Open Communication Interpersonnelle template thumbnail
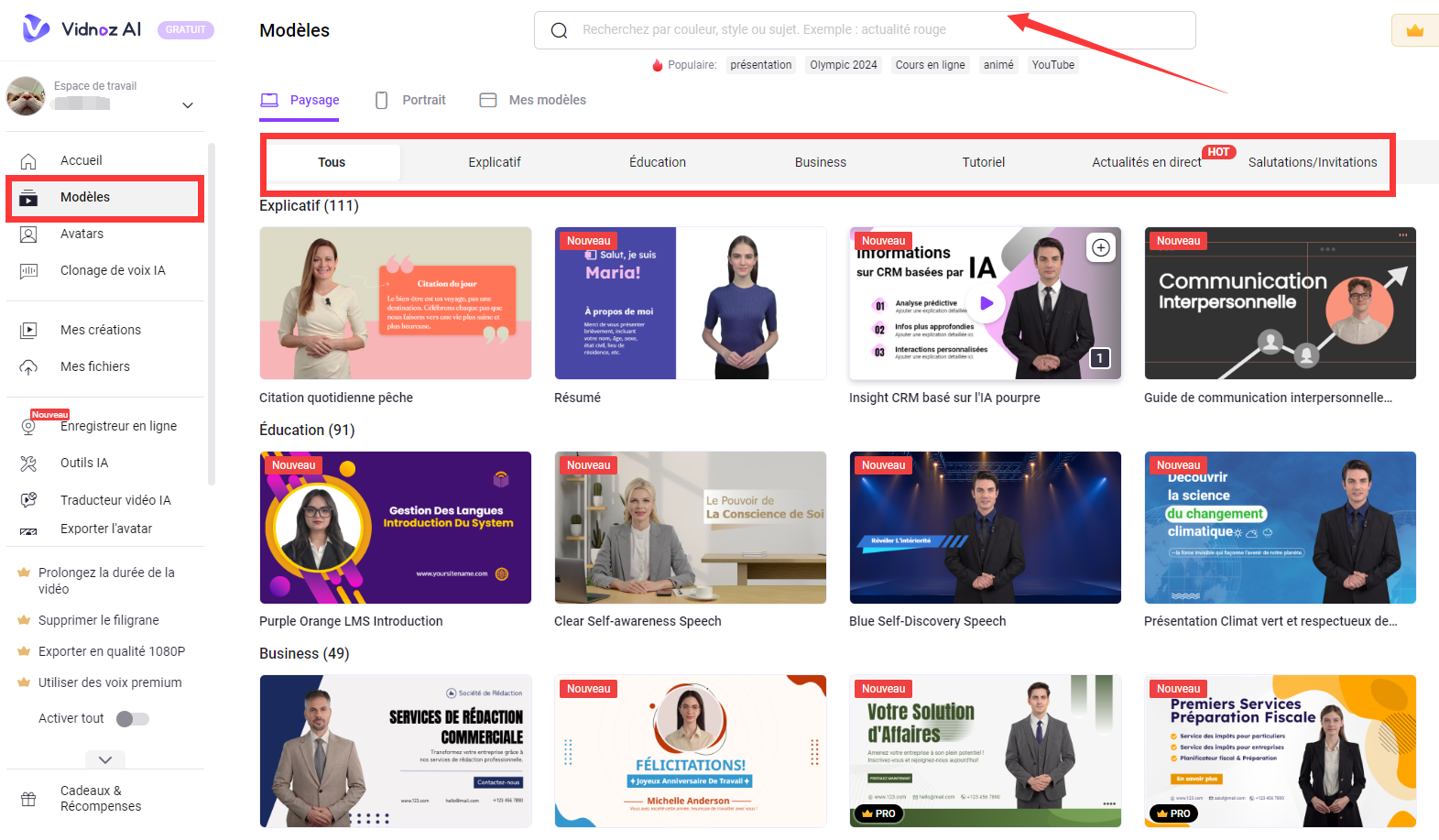The height and width of the screenshot is (840, 1439). pyautogui.click(x=1281, y=303)
